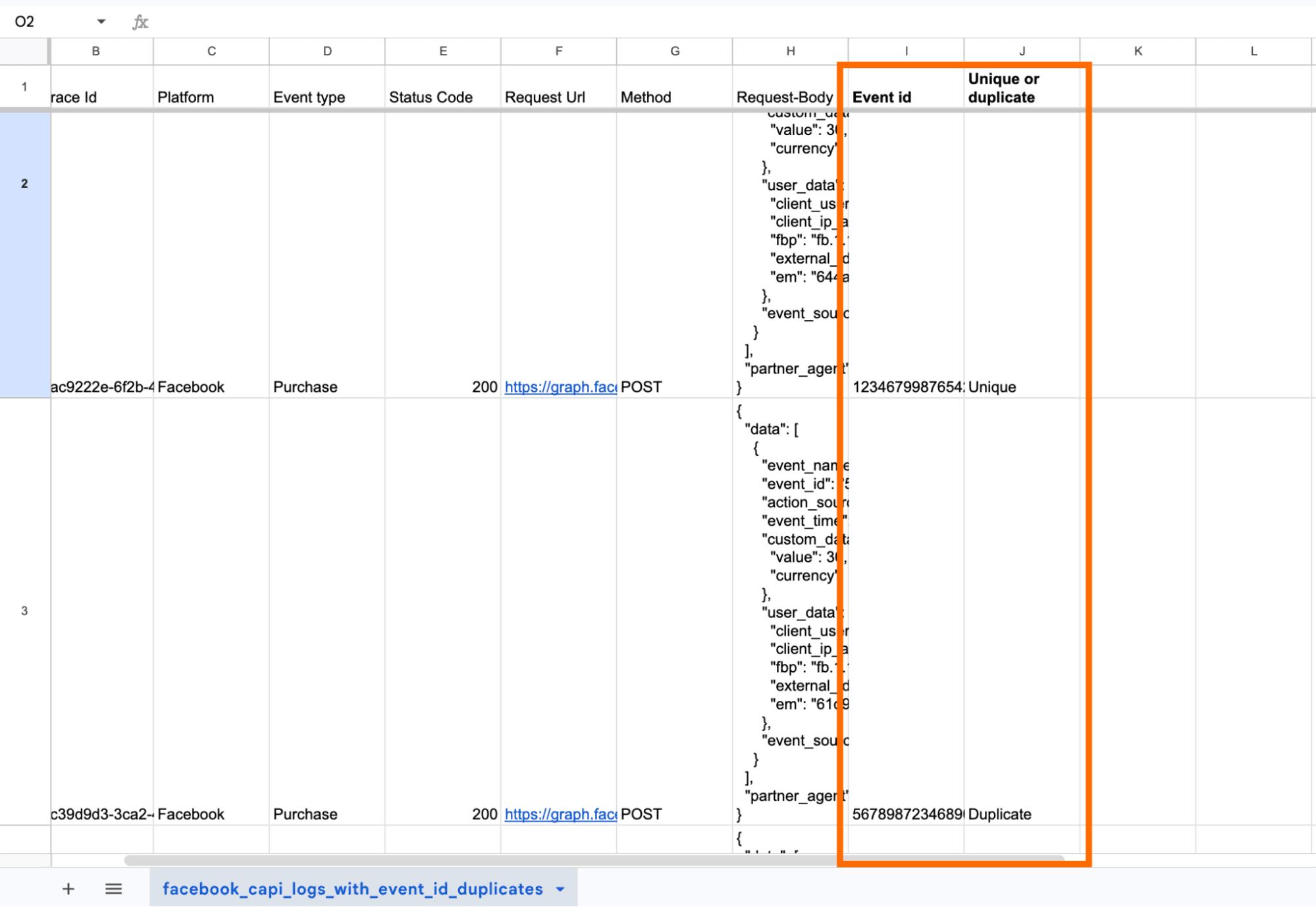Select column F header
The height and width of the screenshot is (907, 1316).
(x=559, y=51)
